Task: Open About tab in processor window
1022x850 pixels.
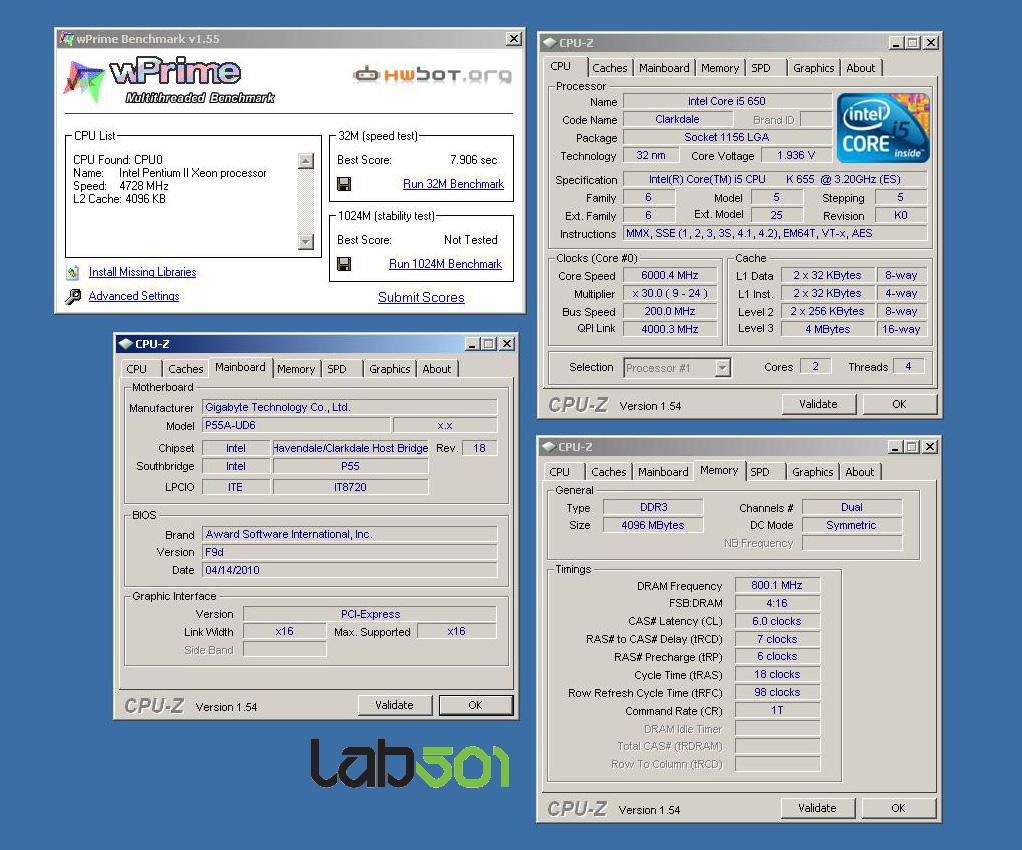Action: [860, 68]
